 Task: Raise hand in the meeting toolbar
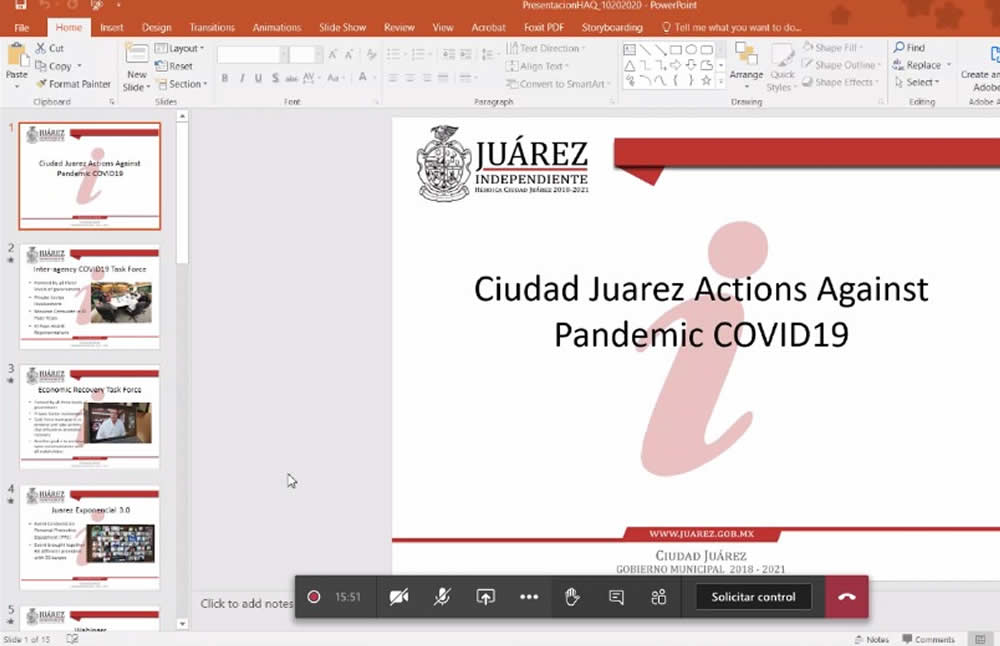pos(572,597)
